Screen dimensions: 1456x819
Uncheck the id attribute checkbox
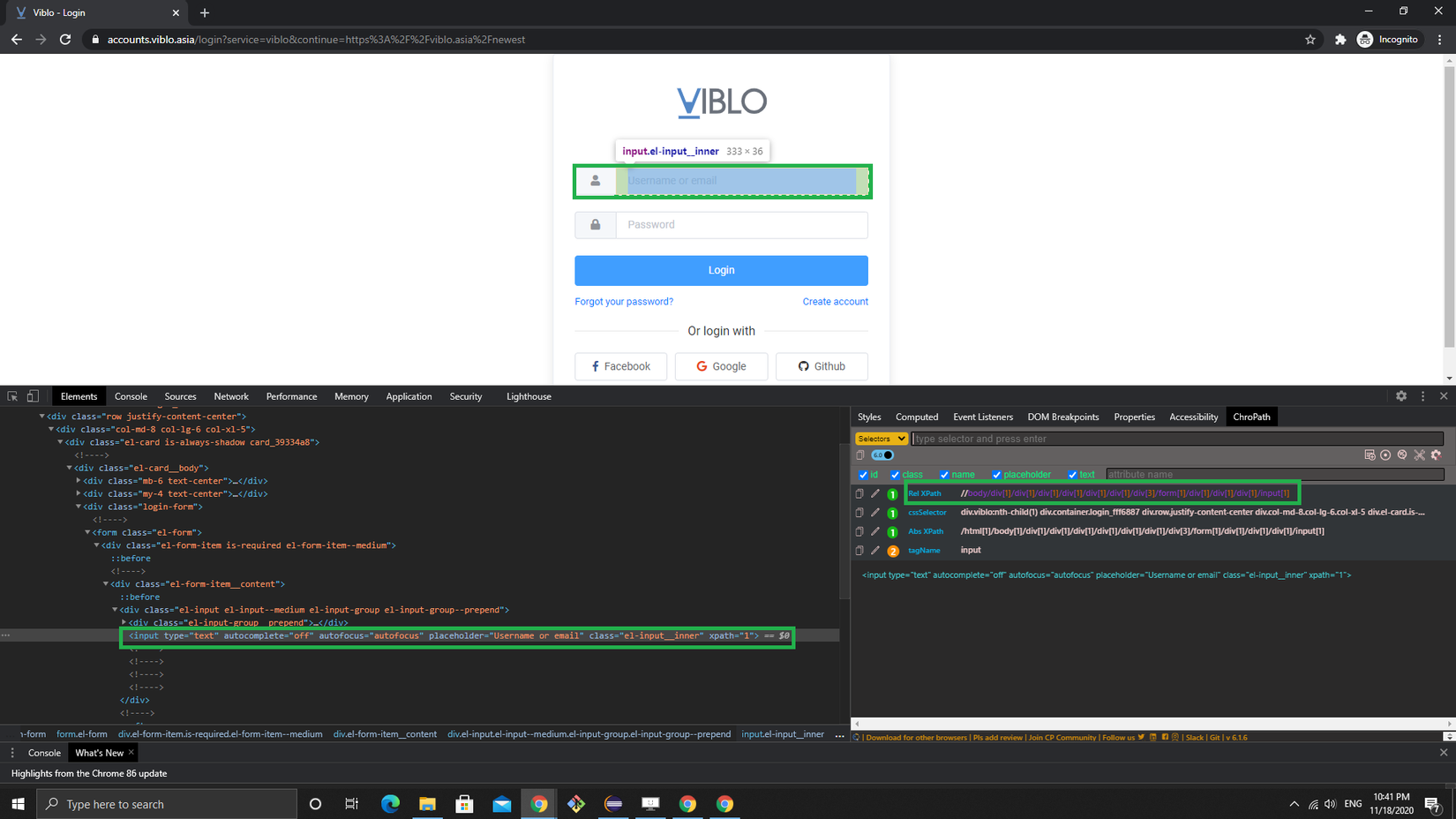click(x=864, y=475)
